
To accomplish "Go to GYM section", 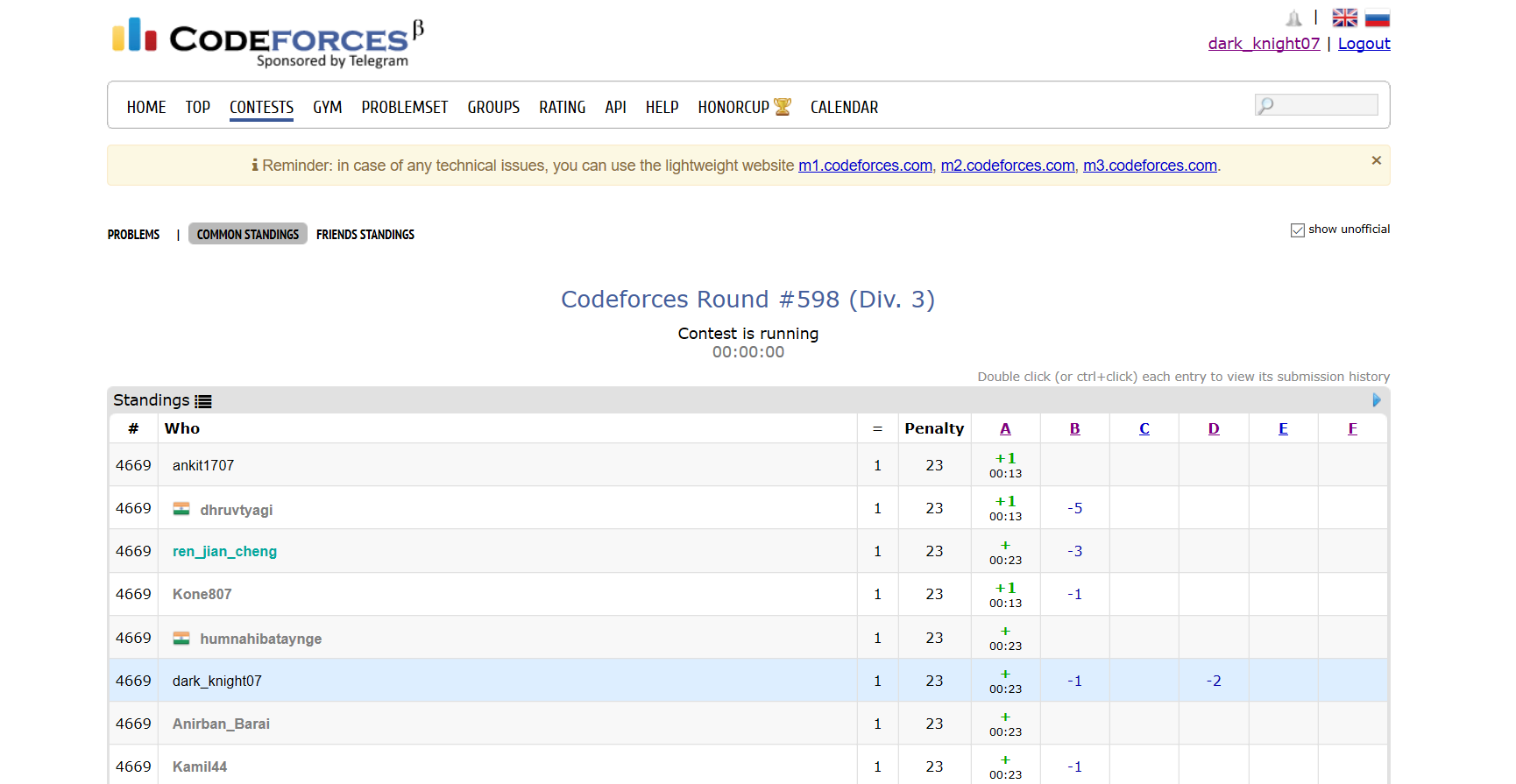I will 327,107.
